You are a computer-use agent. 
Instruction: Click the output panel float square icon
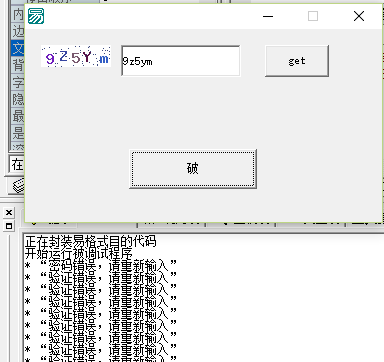click(x=9, y=226)
